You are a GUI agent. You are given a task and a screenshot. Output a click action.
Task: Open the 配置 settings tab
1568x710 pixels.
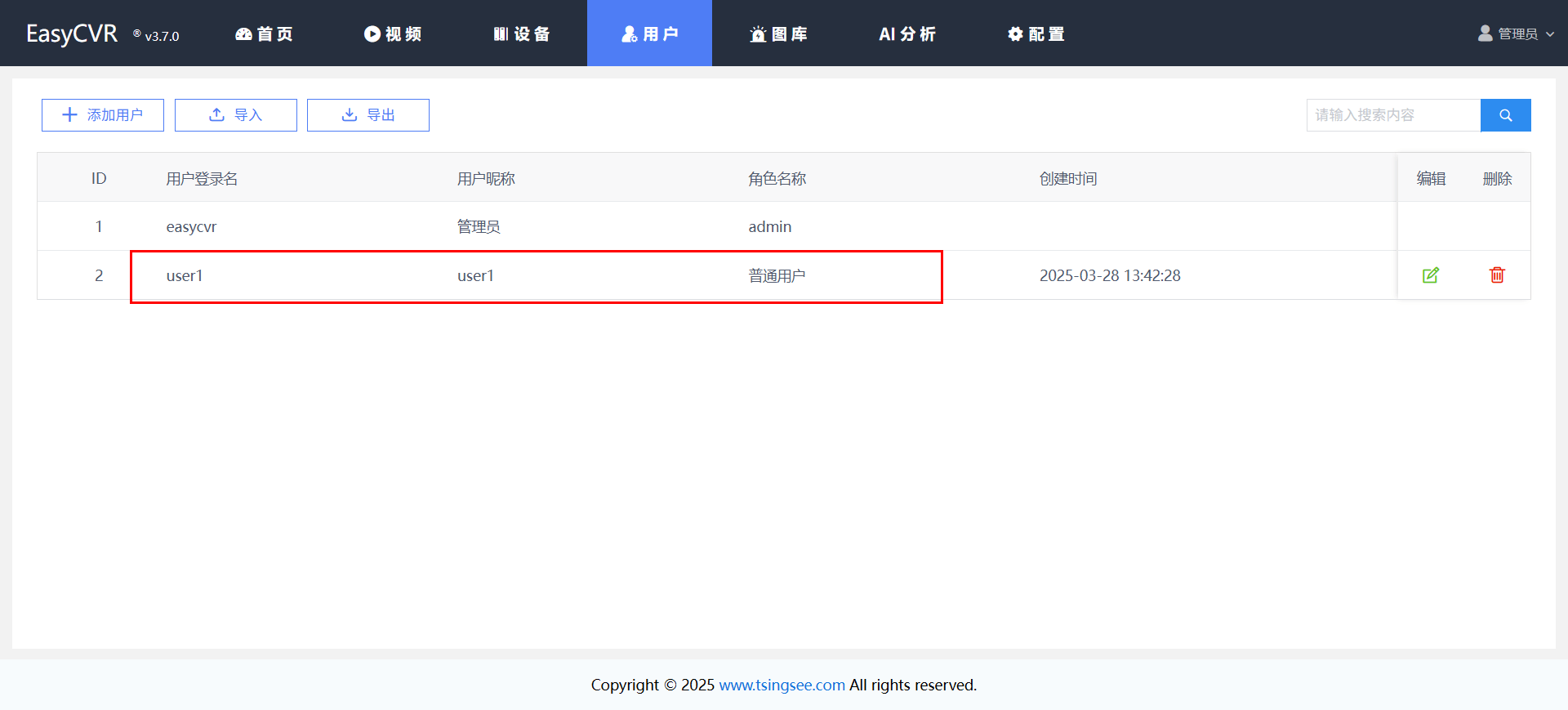tap(1036, 33)
